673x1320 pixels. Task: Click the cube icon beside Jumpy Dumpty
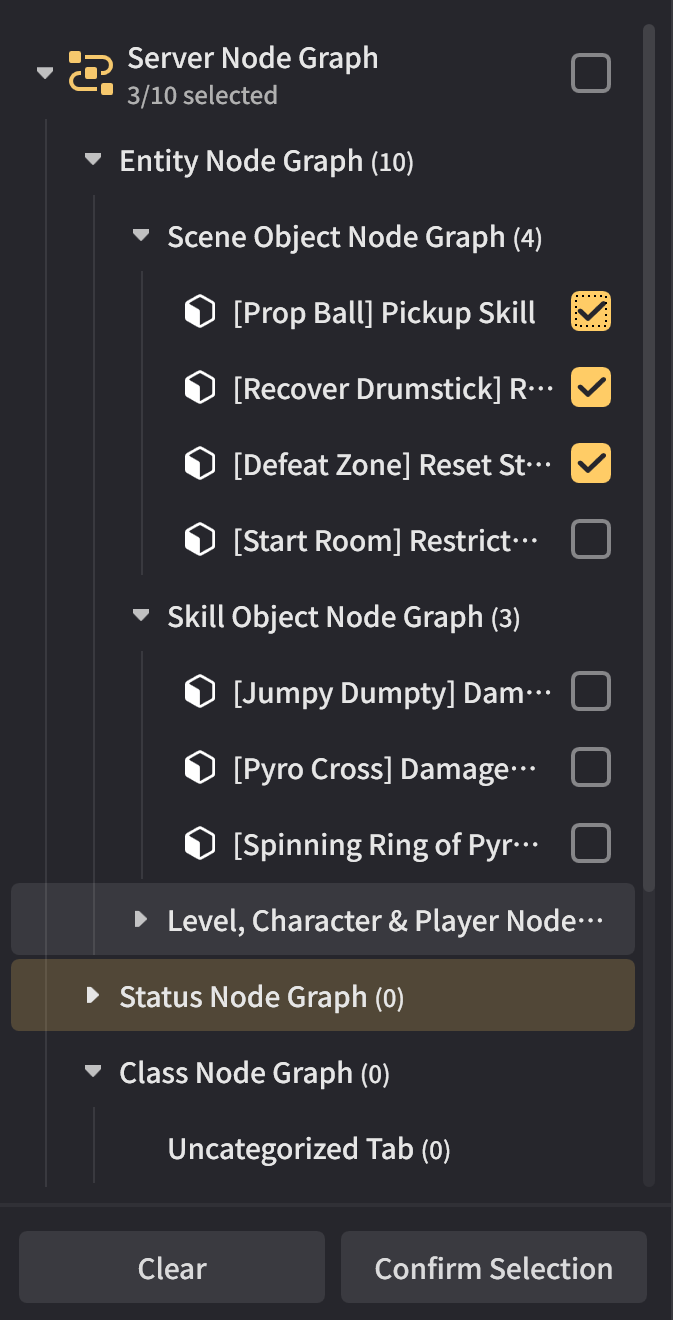coord(200,692)
